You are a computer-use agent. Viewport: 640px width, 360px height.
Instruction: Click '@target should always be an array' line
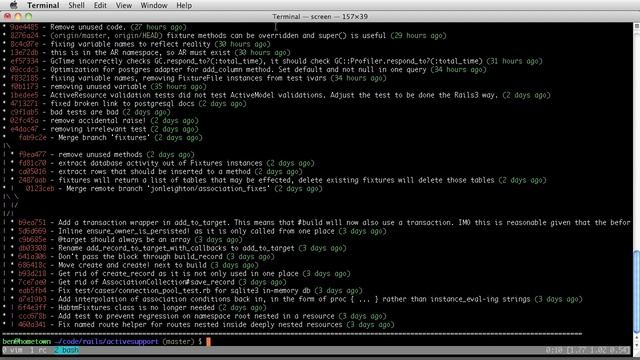point(124,240)
